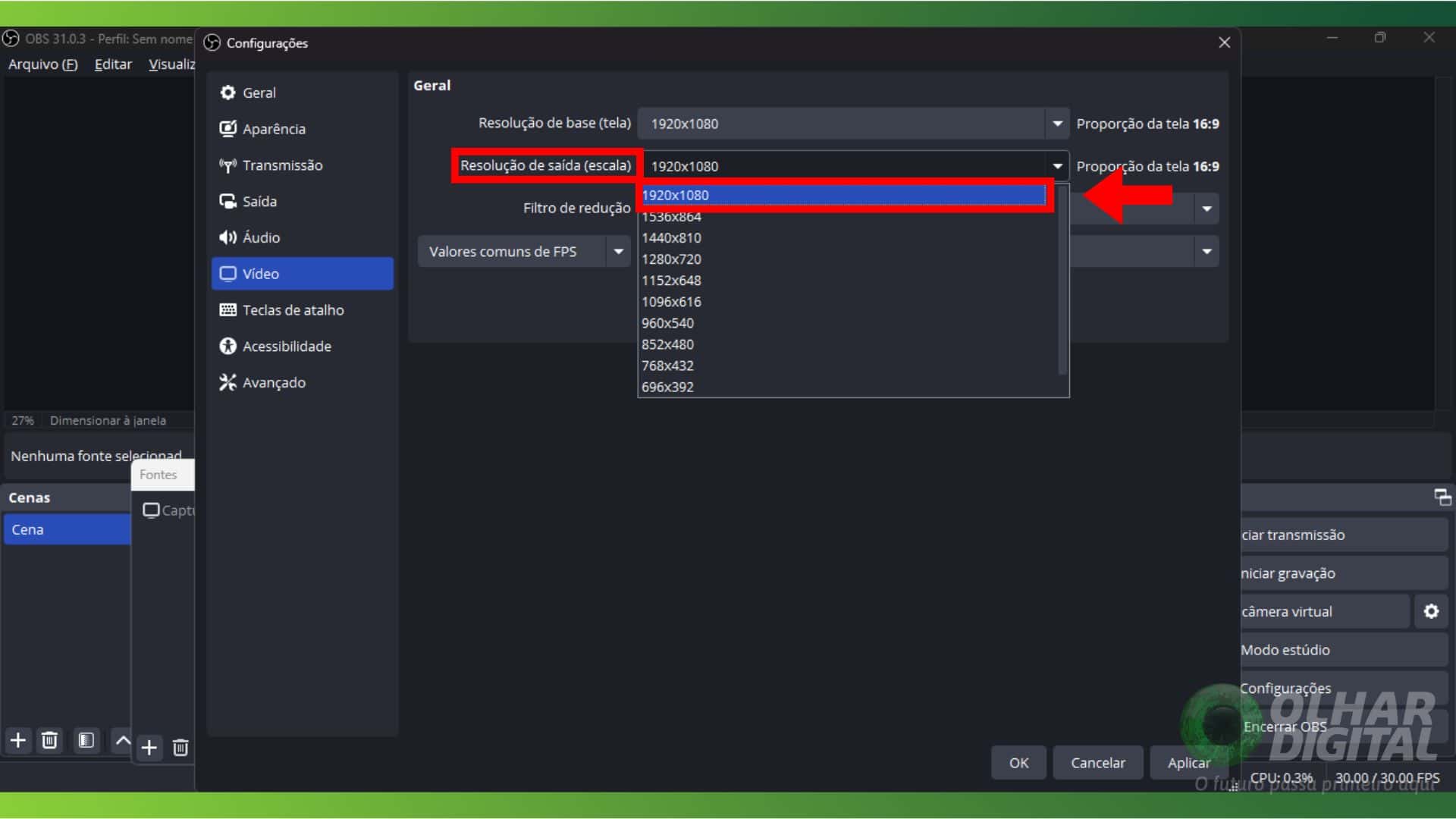Select the Aparência settings icon
The width and height of the screenshot is (1456, 819).
tap(273, 128)
